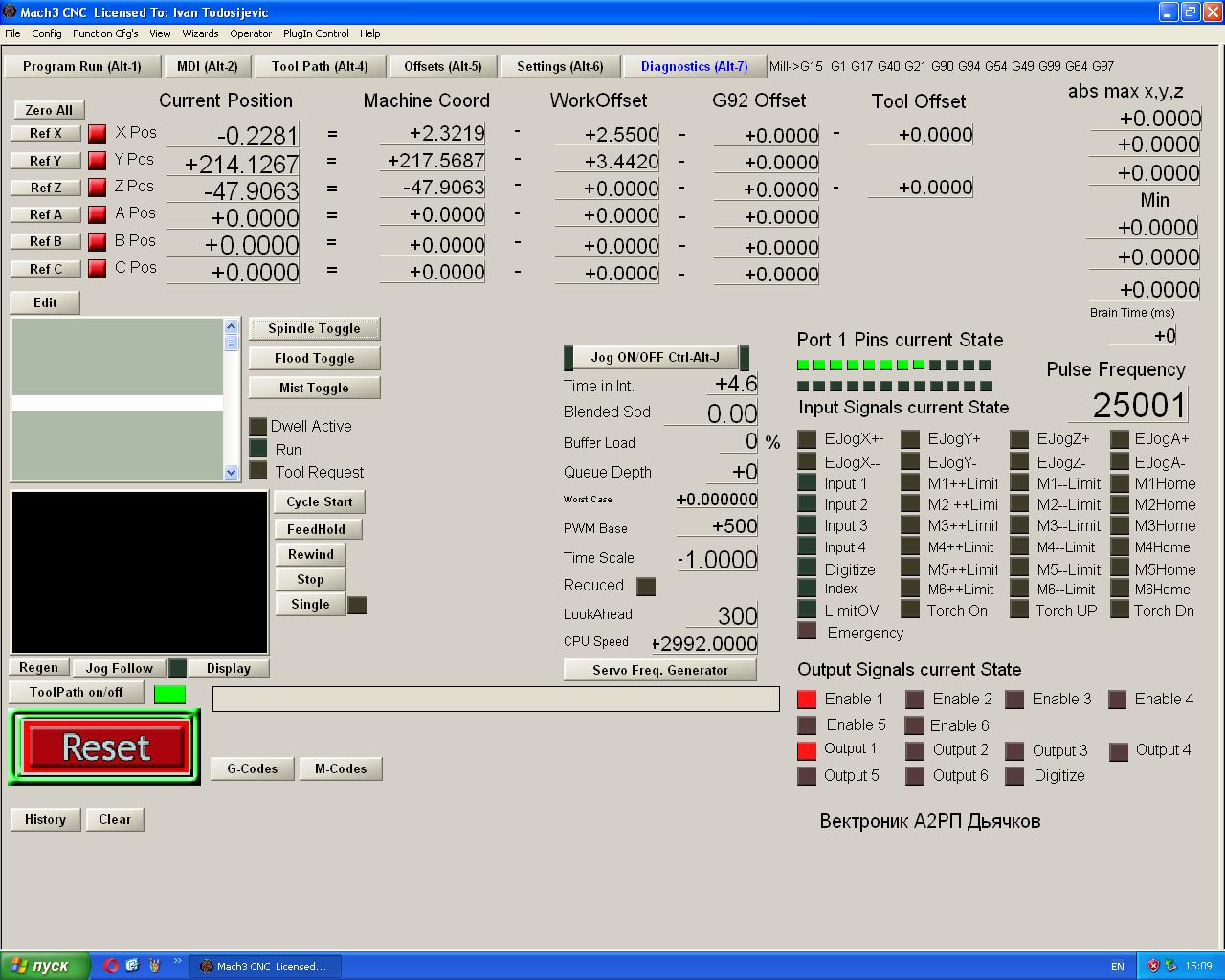Click the EJogA+ input signal LED
1225x980 pixels.
click(1120, 439)
